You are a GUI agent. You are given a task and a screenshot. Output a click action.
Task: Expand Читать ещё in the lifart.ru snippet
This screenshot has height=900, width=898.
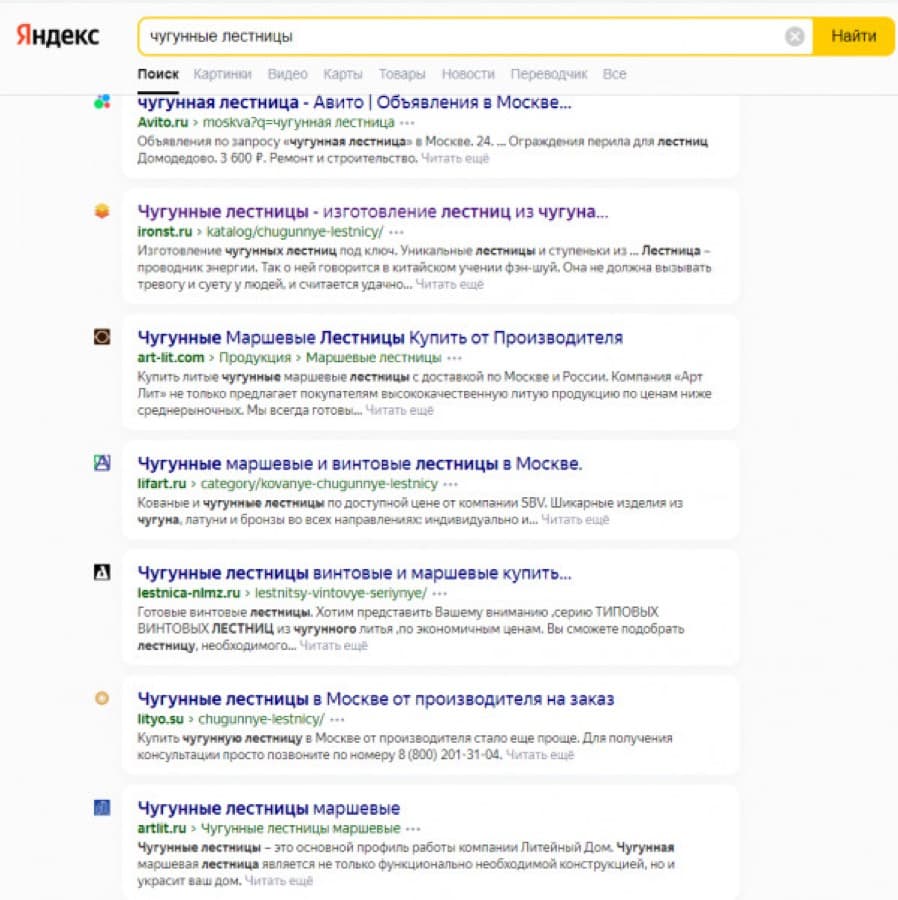(575, 519)
